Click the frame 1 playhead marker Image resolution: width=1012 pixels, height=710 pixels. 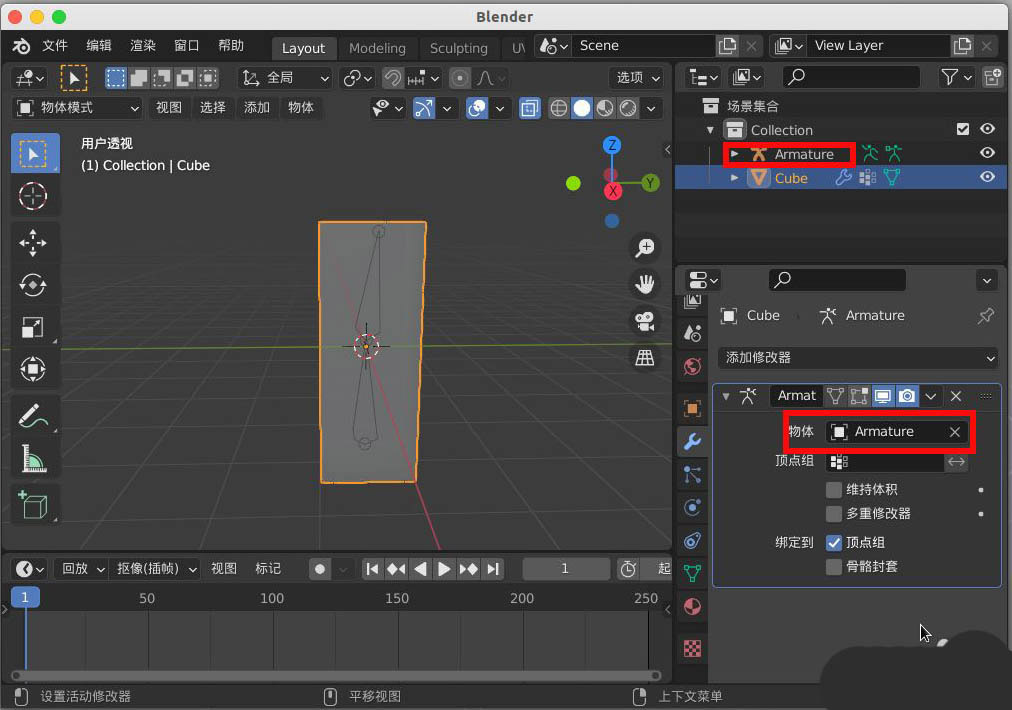(x=25, y=598)
